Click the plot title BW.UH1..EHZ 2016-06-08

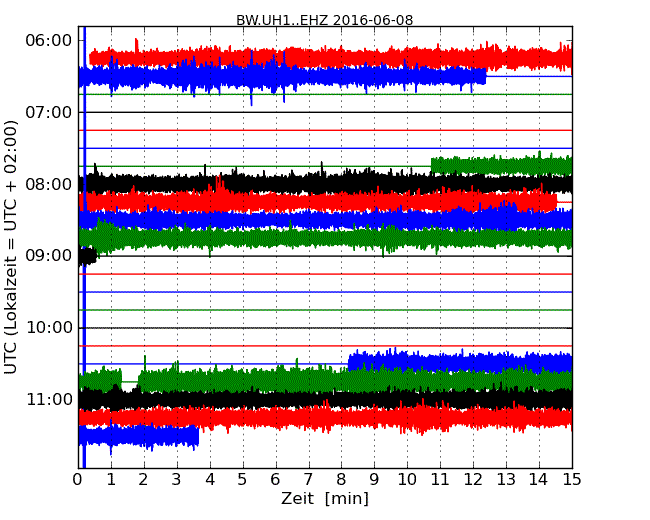coord(324,20)
